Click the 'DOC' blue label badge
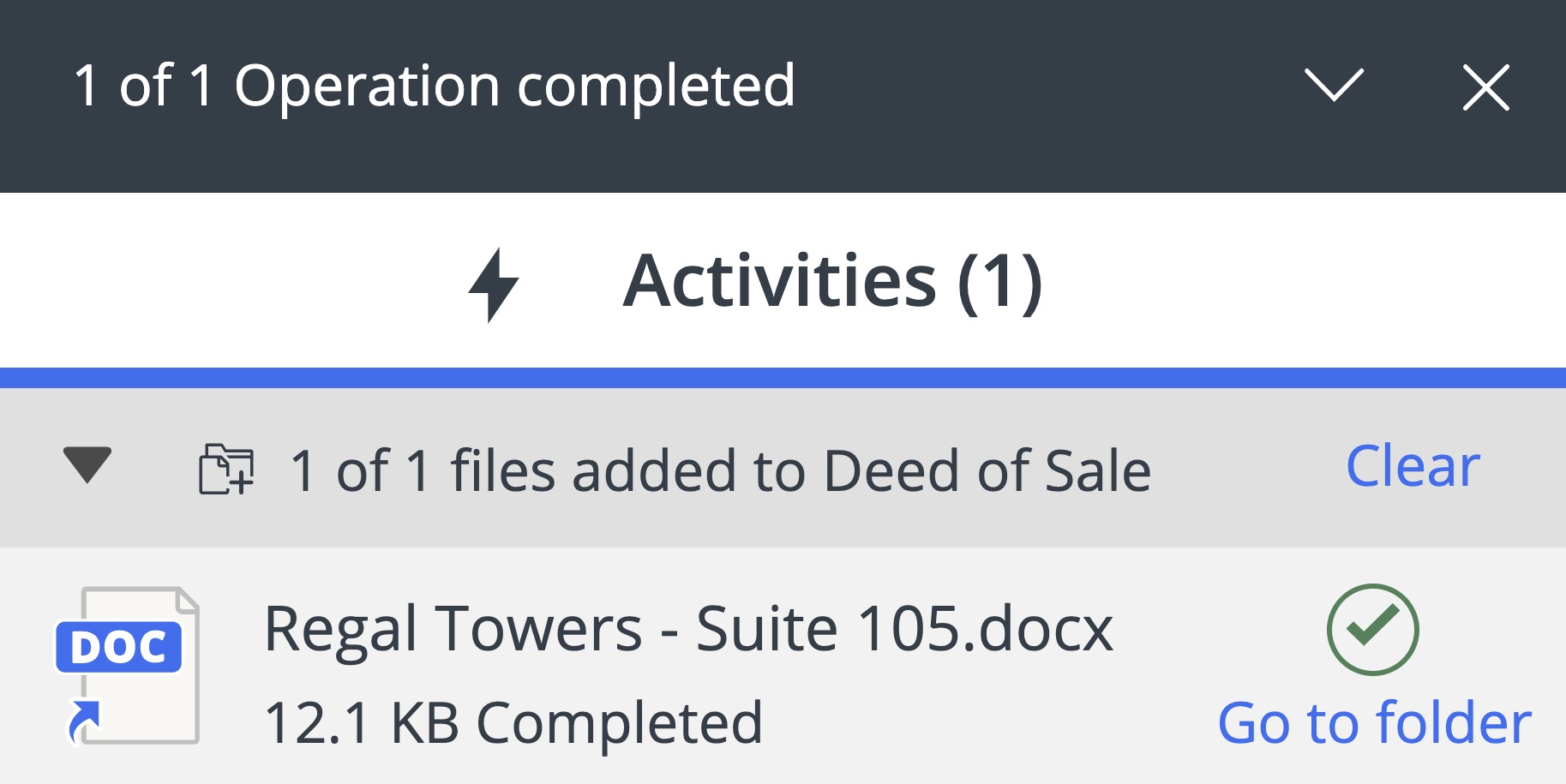This screenshot has height=784, width=1566. 118,647
